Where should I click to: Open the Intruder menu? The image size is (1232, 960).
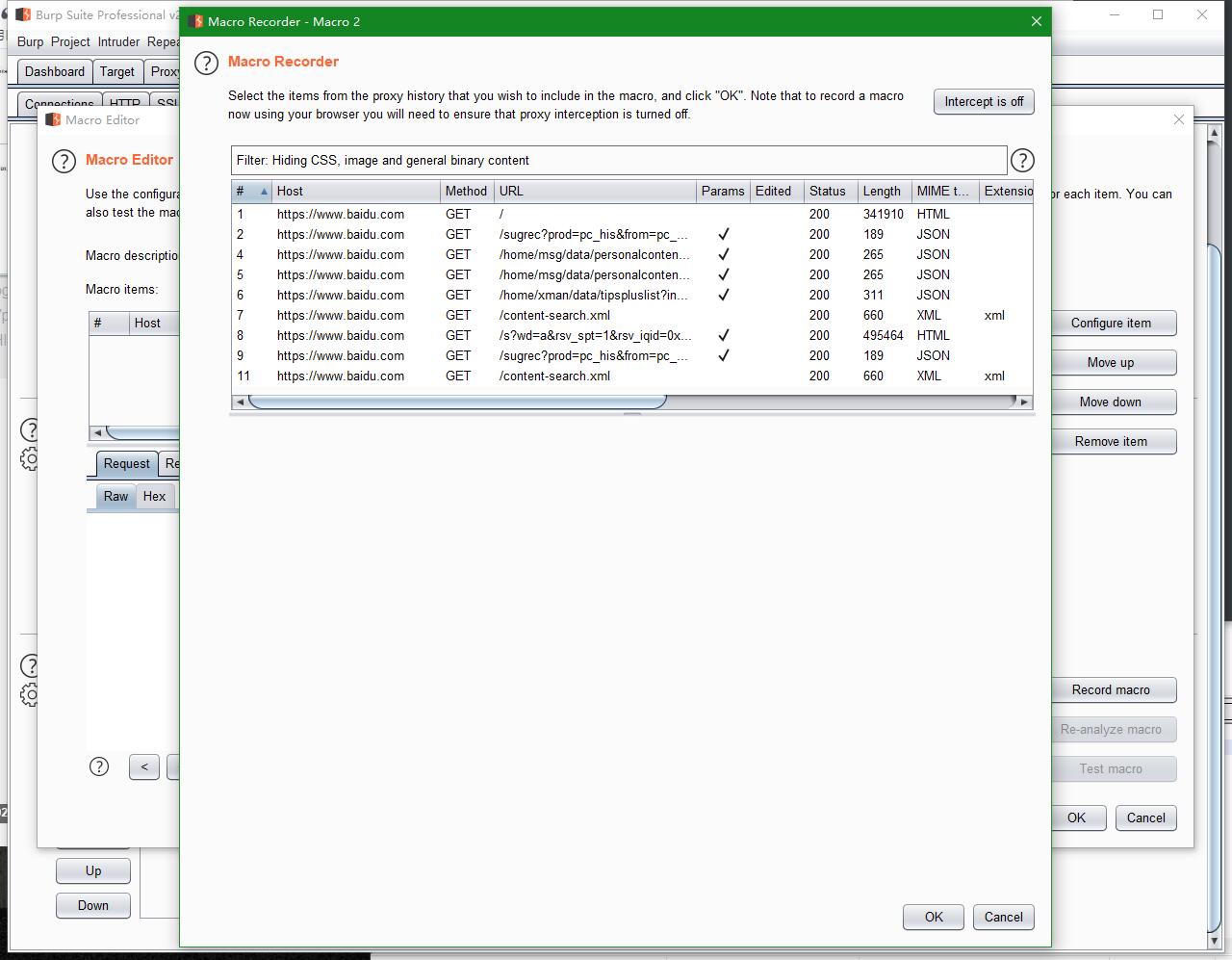coord(118,41)
